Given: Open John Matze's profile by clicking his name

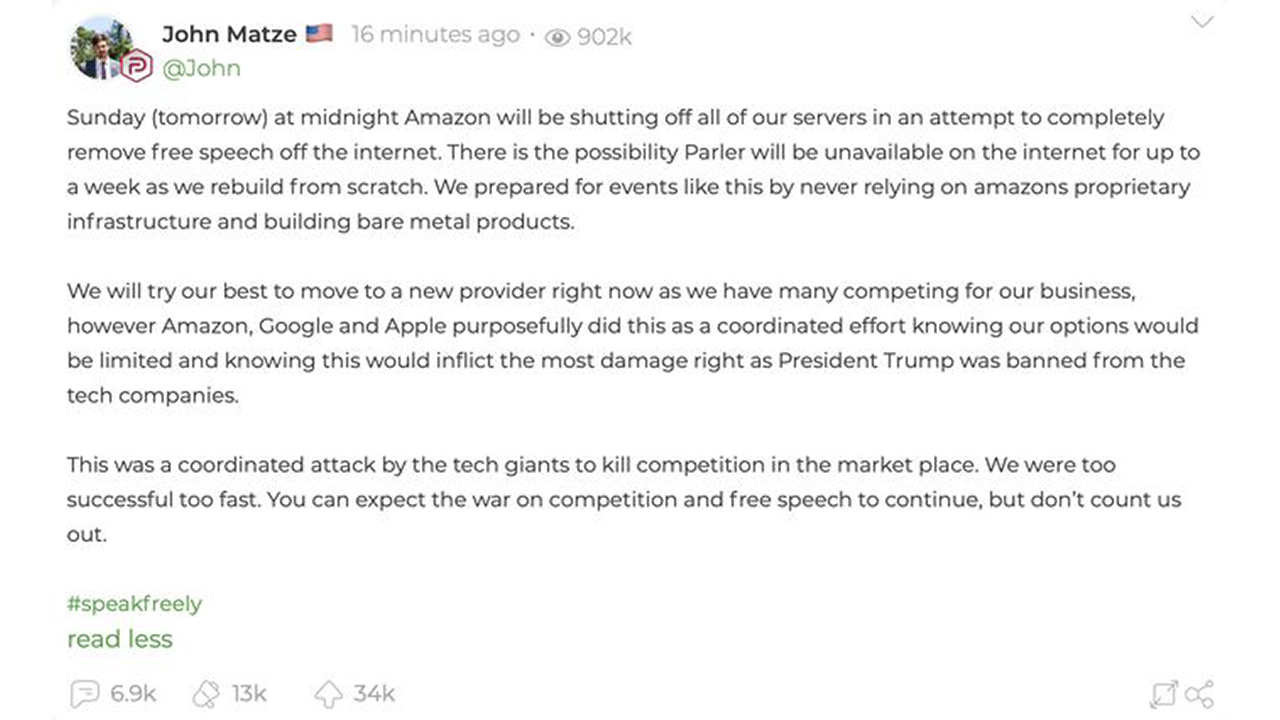Looking at the screenshot, I should (x=228, y=33).
